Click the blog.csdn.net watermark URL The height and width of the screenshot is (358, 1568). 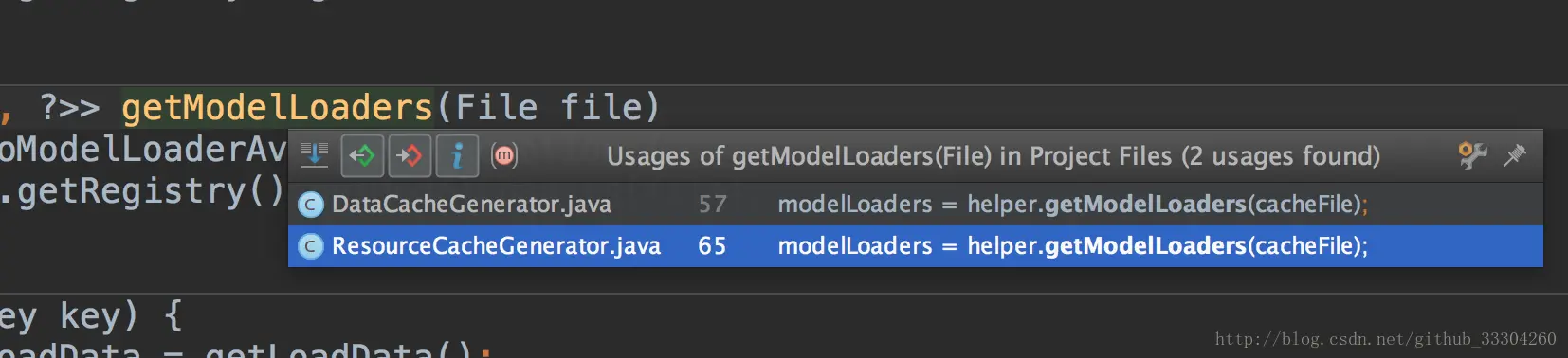pyautogui.click(x=1385, y=339)
